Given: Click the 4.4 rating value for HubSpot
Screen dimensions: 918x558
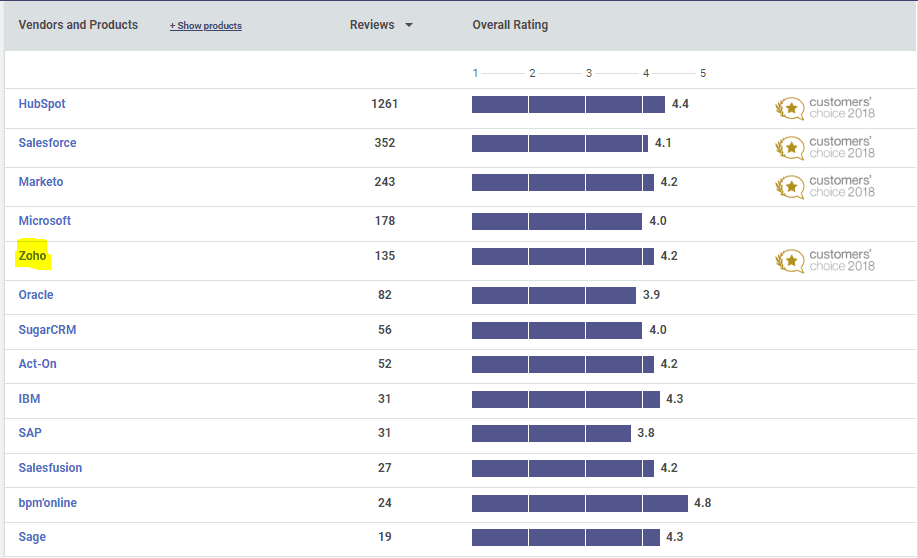Looking at the screenshot, I should pyautogui.click(x=680, y=104).
